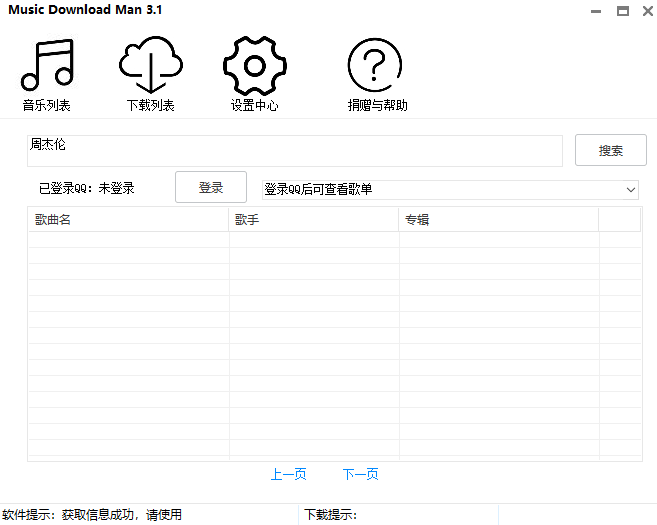Click the 设置中心 label under the gear
This screenshot has height=525, width=657.
[254, 105]
